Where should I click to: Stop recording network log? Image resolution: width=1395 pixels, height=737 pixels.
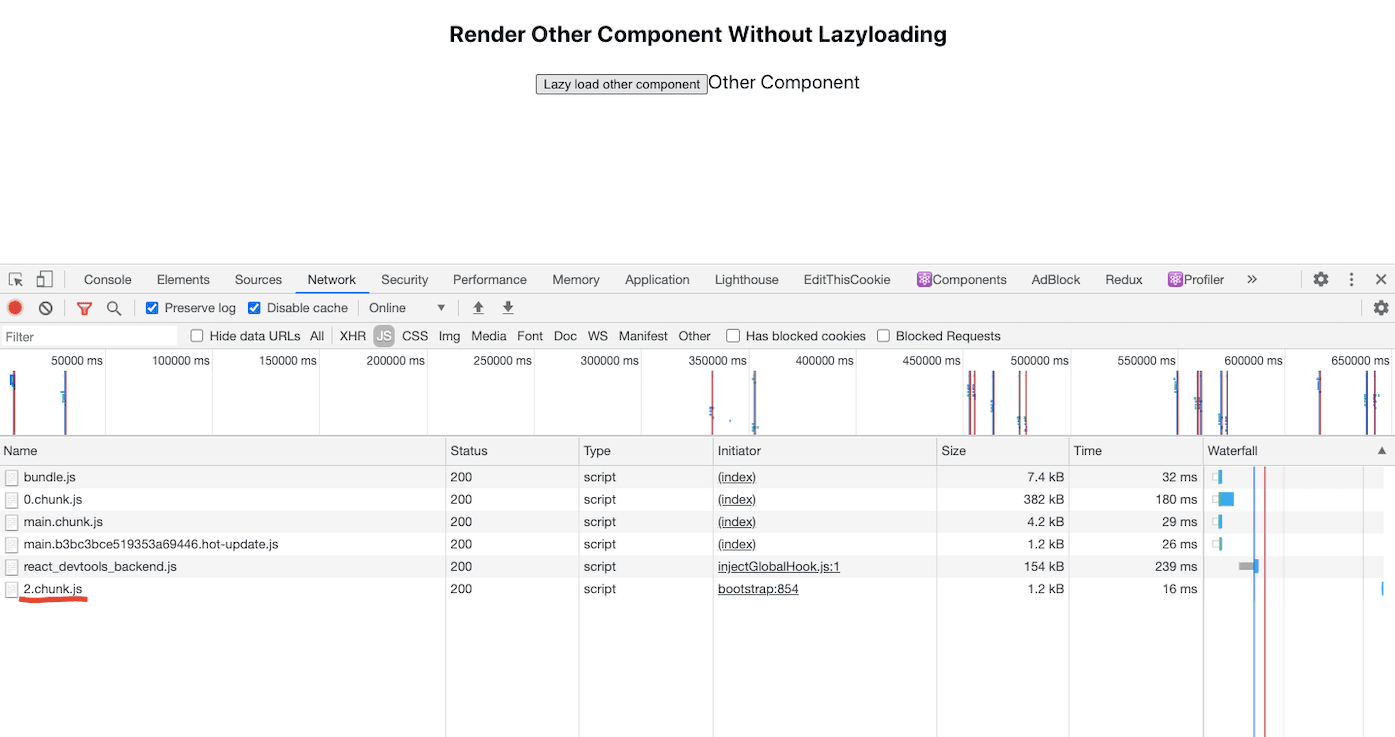point(15,308)
